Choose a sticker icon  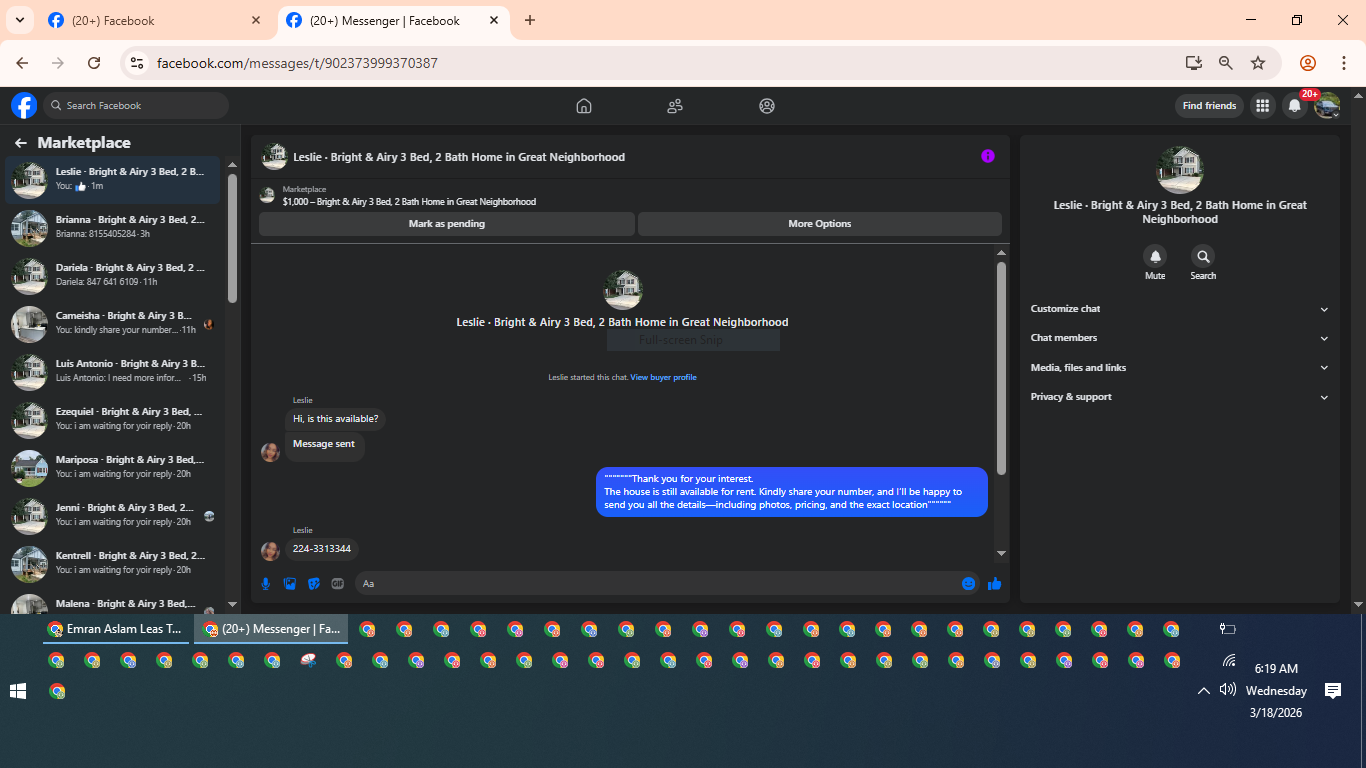(314, 584)
